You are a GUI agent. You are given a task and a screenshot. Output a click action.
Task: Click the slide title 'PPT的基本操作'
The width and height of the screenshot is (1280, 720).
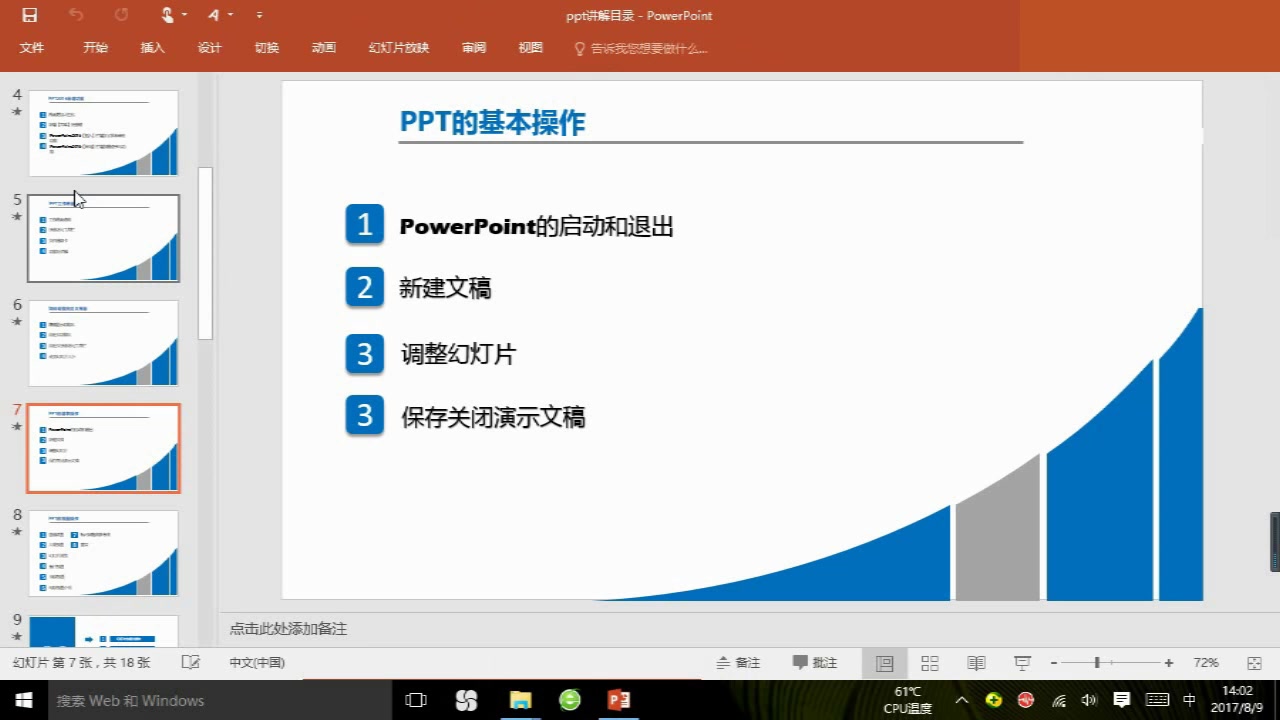coord(492,122)
